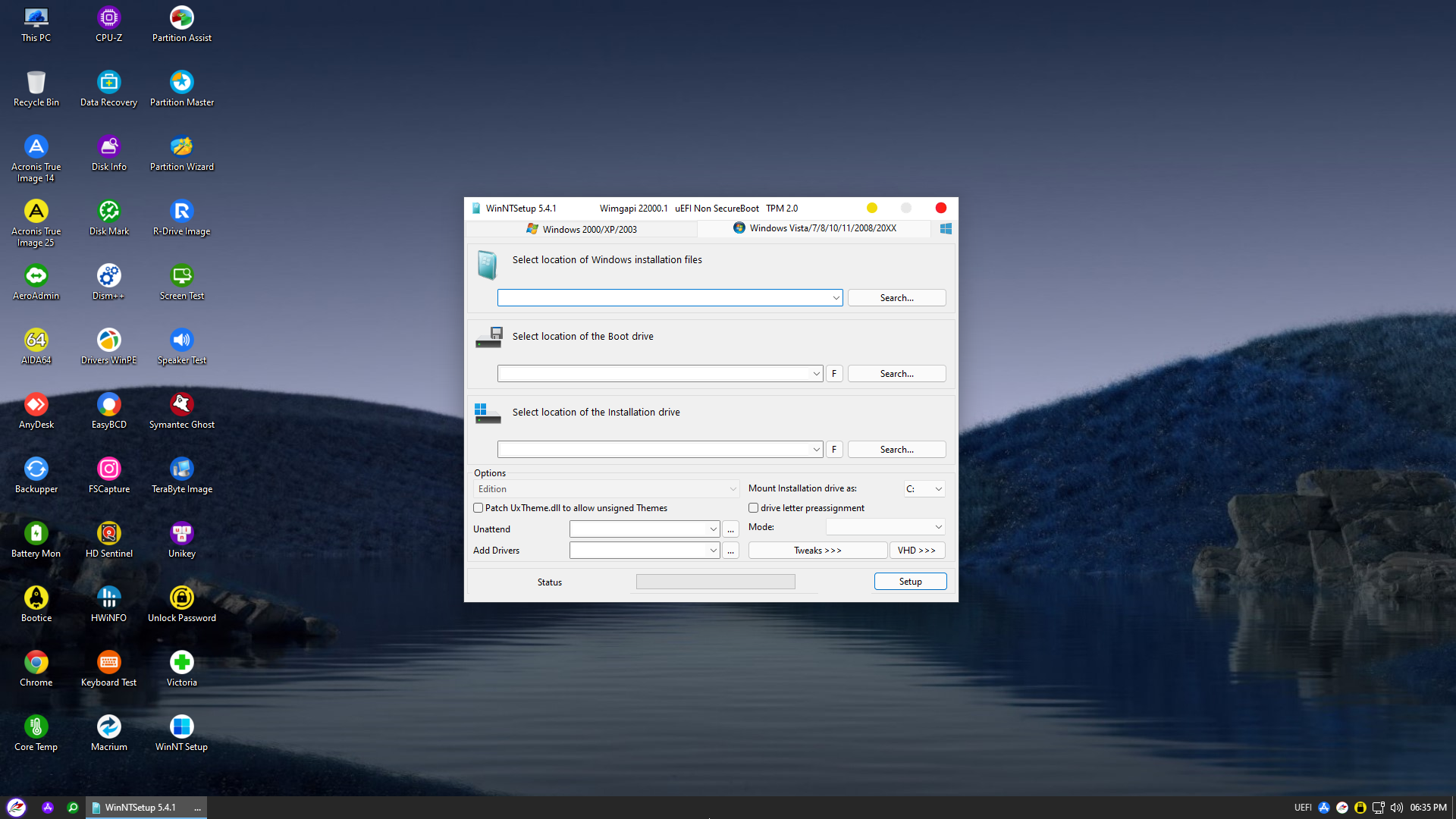1456x819 pixels.
Task: Toggle drive letter preassignment checkbox
Action: click(x=754, y=508)
